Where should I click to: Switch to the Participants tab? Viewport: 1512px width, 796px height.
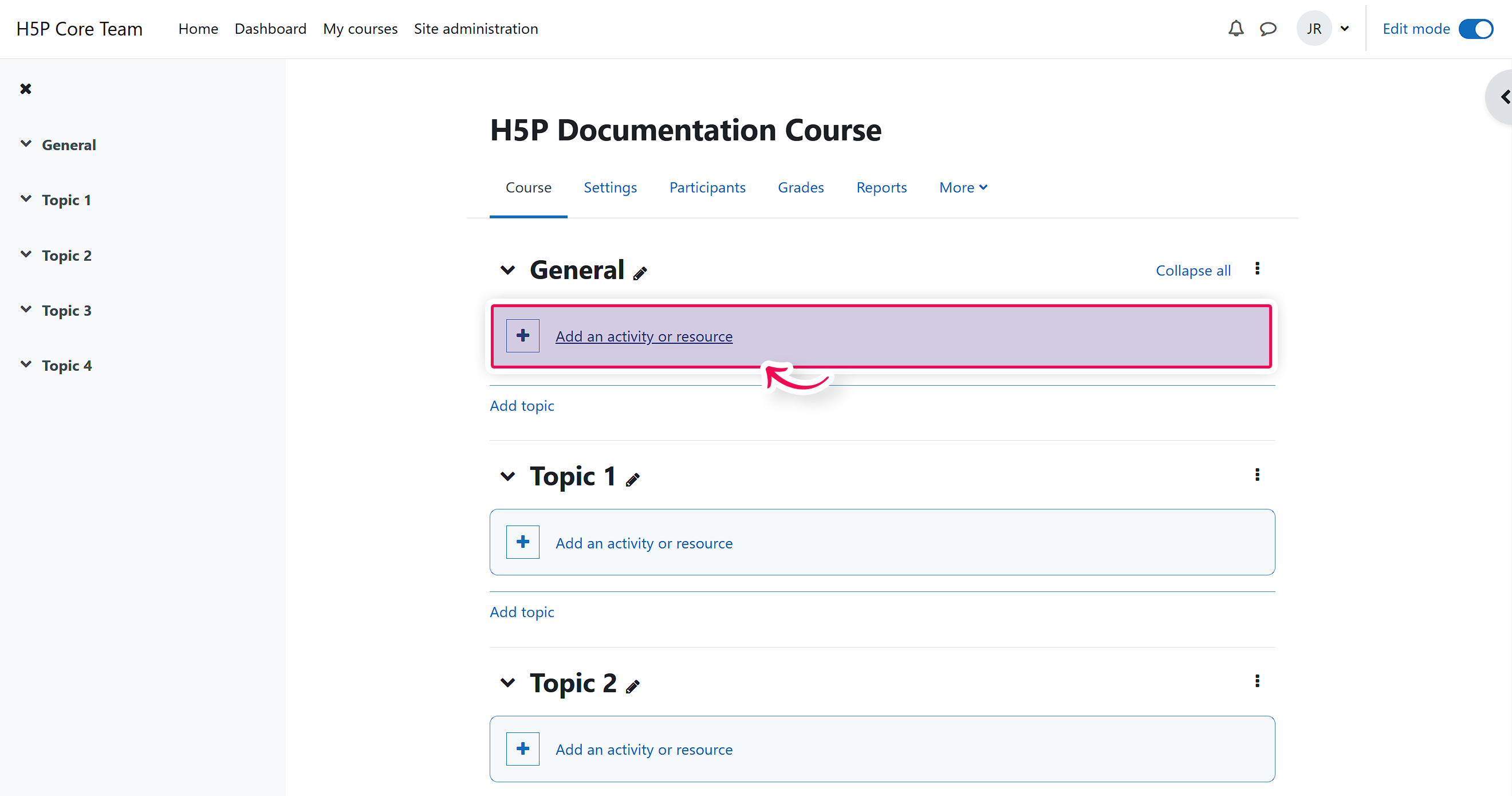[707, 187]
